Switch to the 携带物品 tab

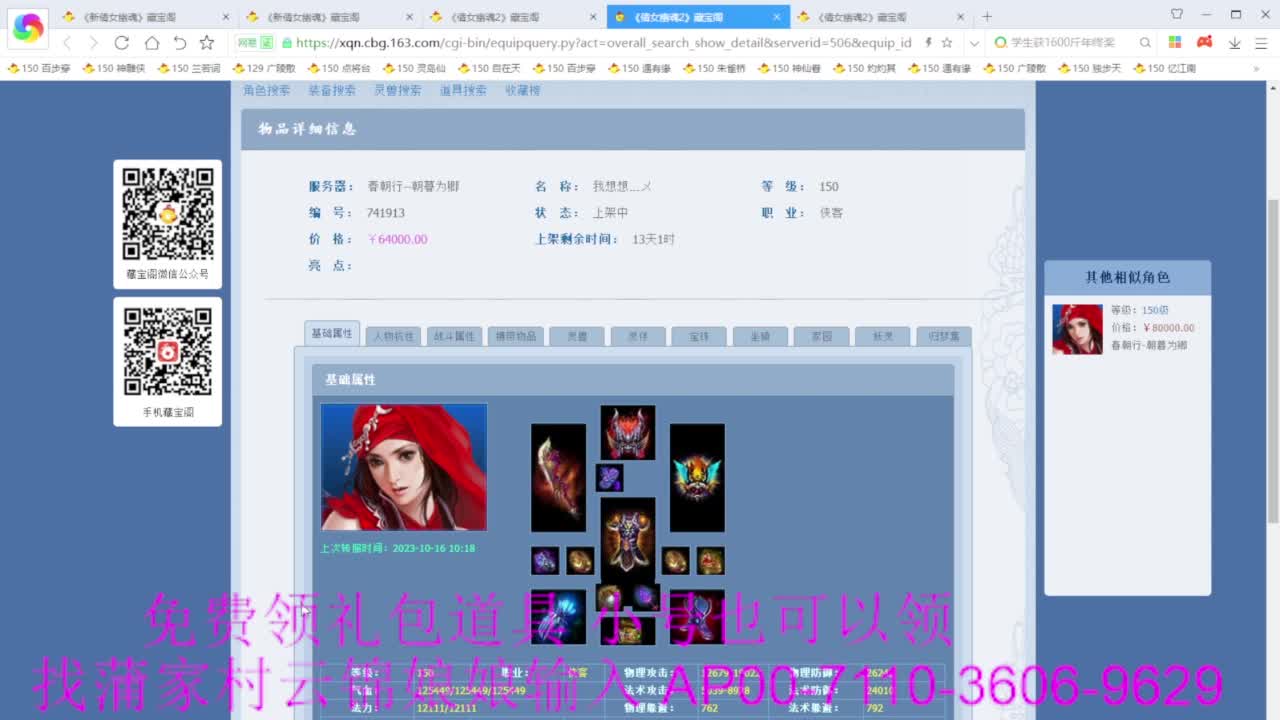point(515,336)
